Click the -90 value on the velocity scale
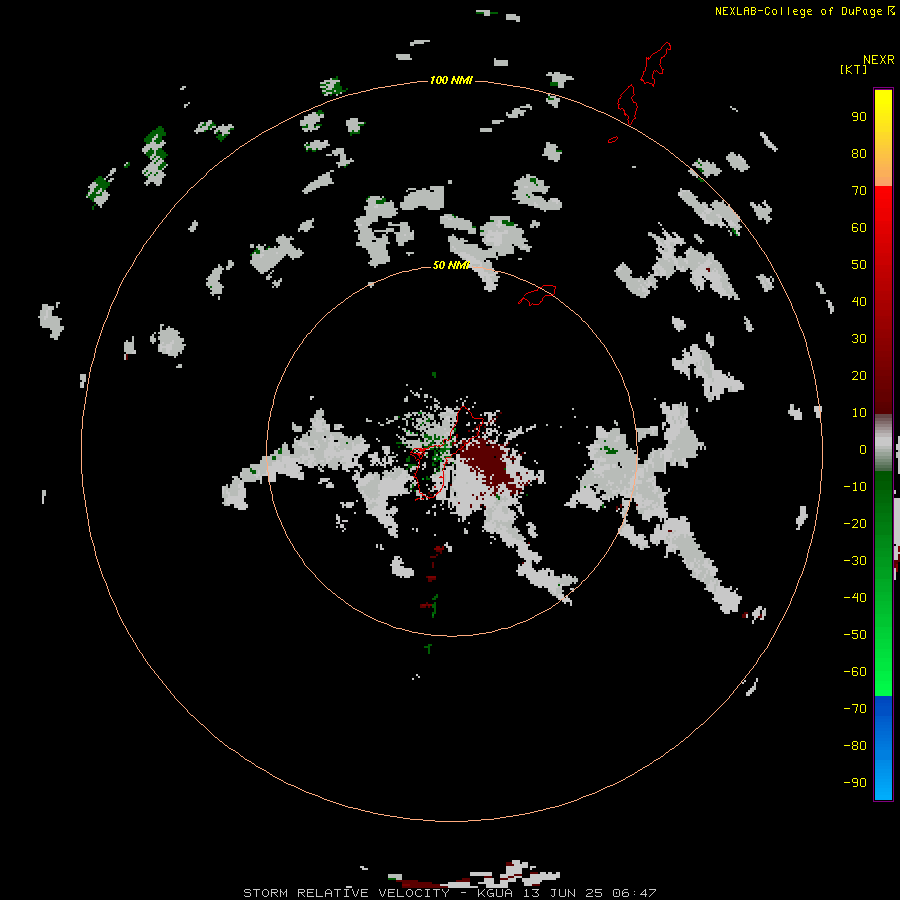Viewport: 900px width, 900px height. 855,783
